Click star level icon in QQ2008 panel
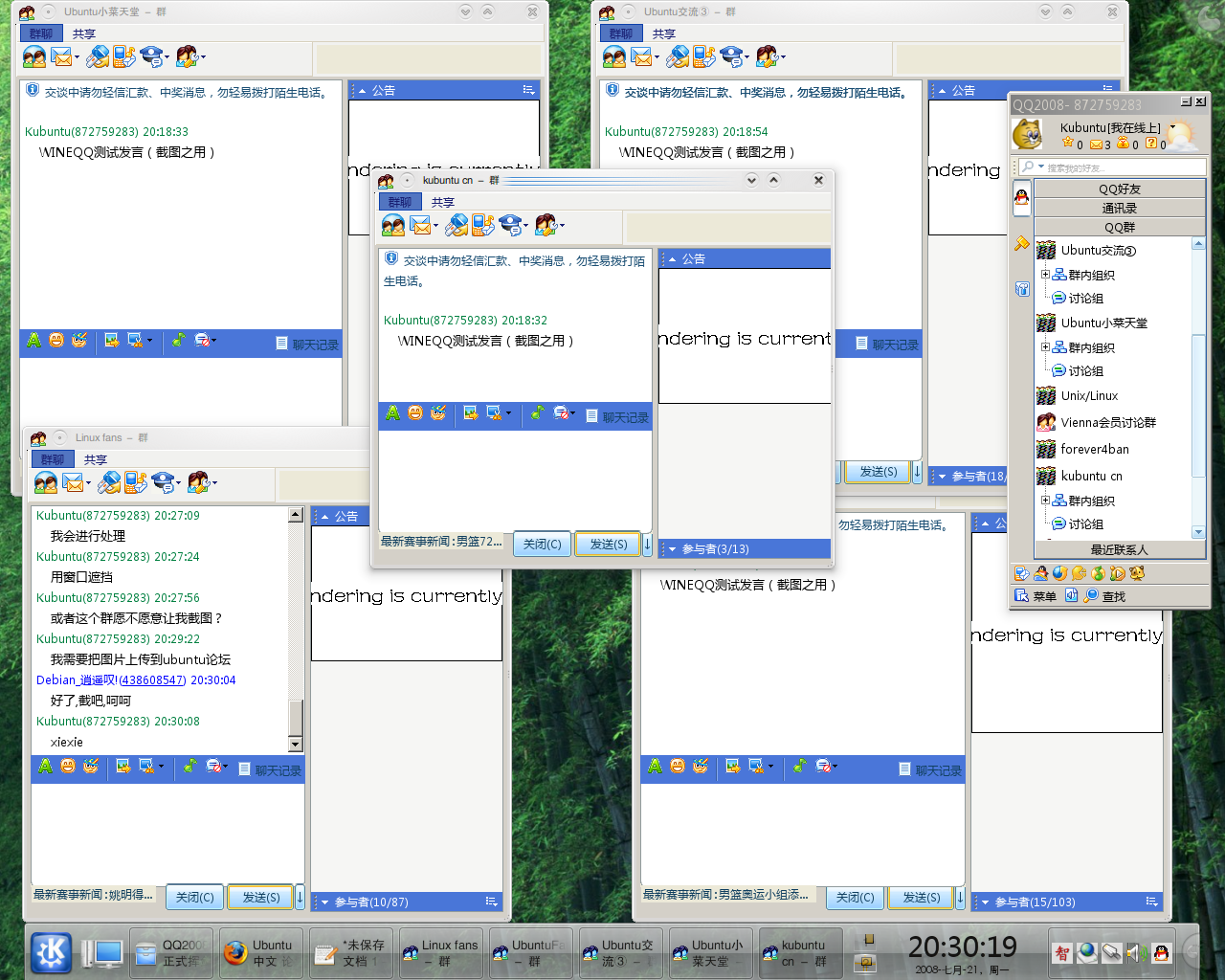This screenshot has height=980, width=1225. (1068, 144)
